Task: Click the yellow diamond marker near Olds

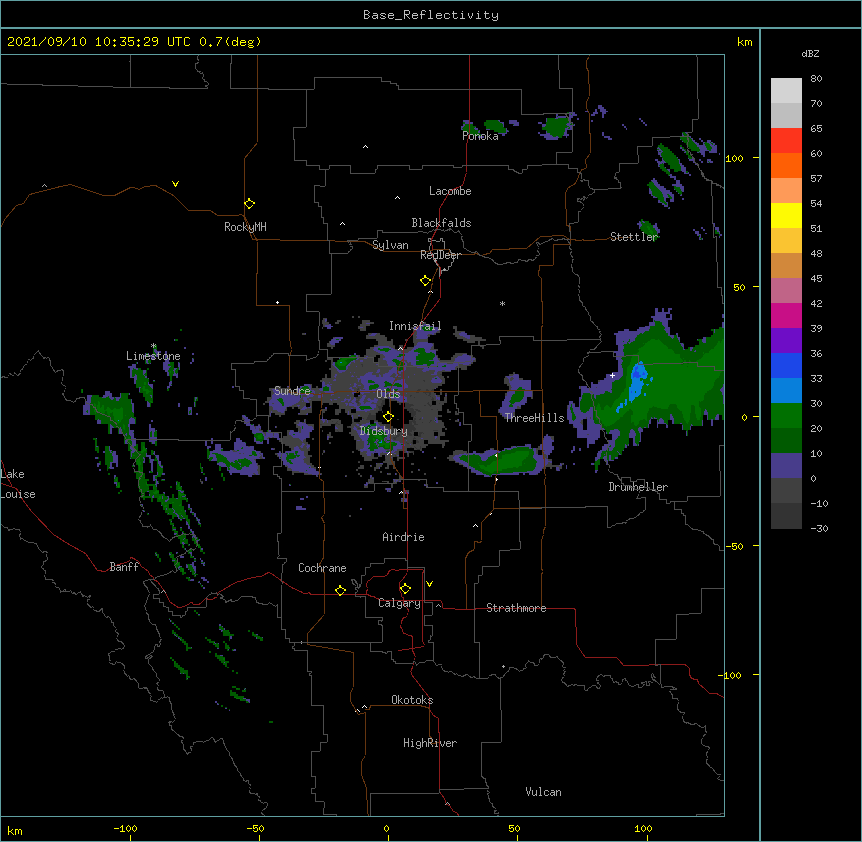Action: coord(388,417)
